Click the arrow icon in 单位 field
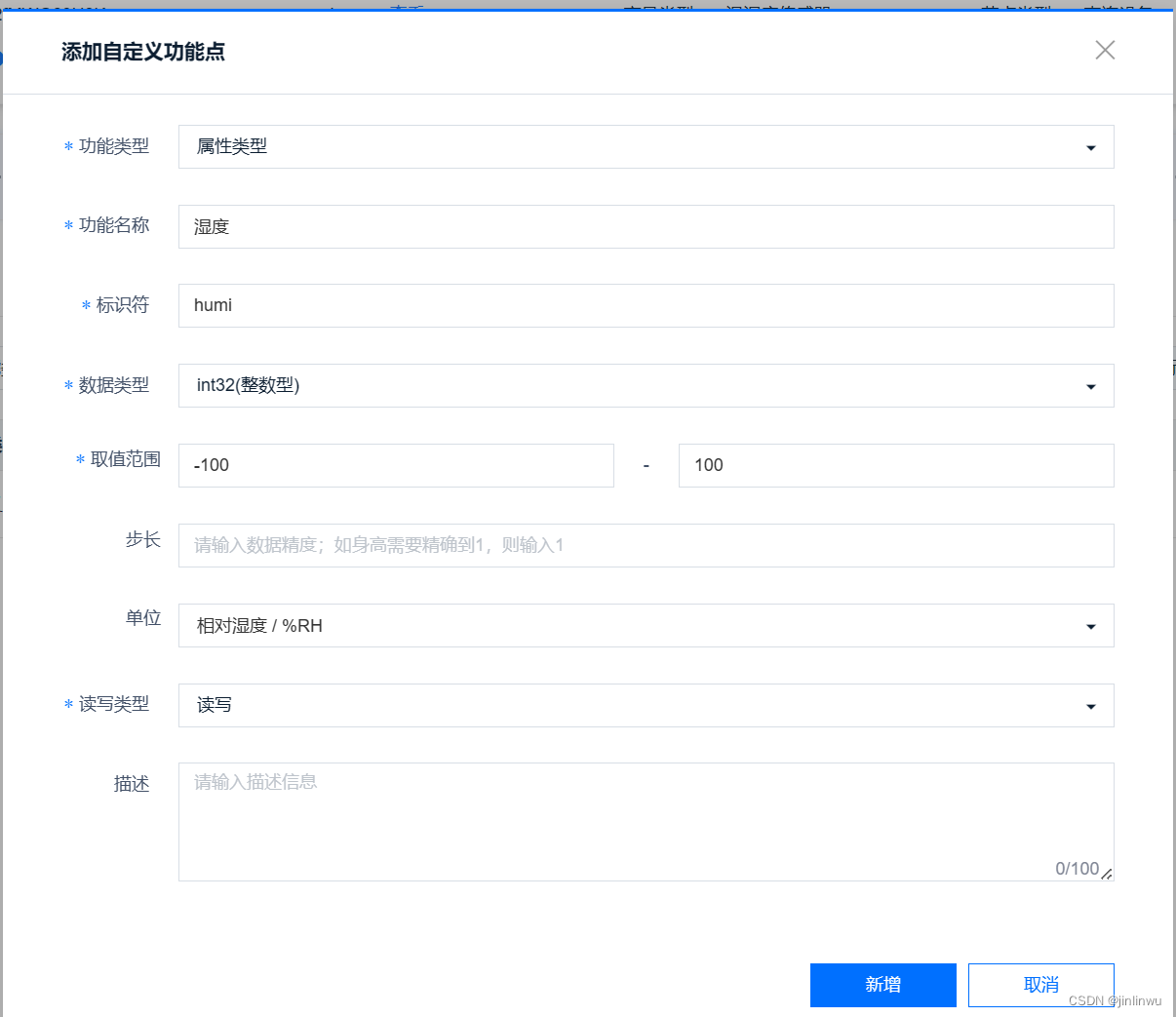Screen dimensions: 1176x1017 1090,626
